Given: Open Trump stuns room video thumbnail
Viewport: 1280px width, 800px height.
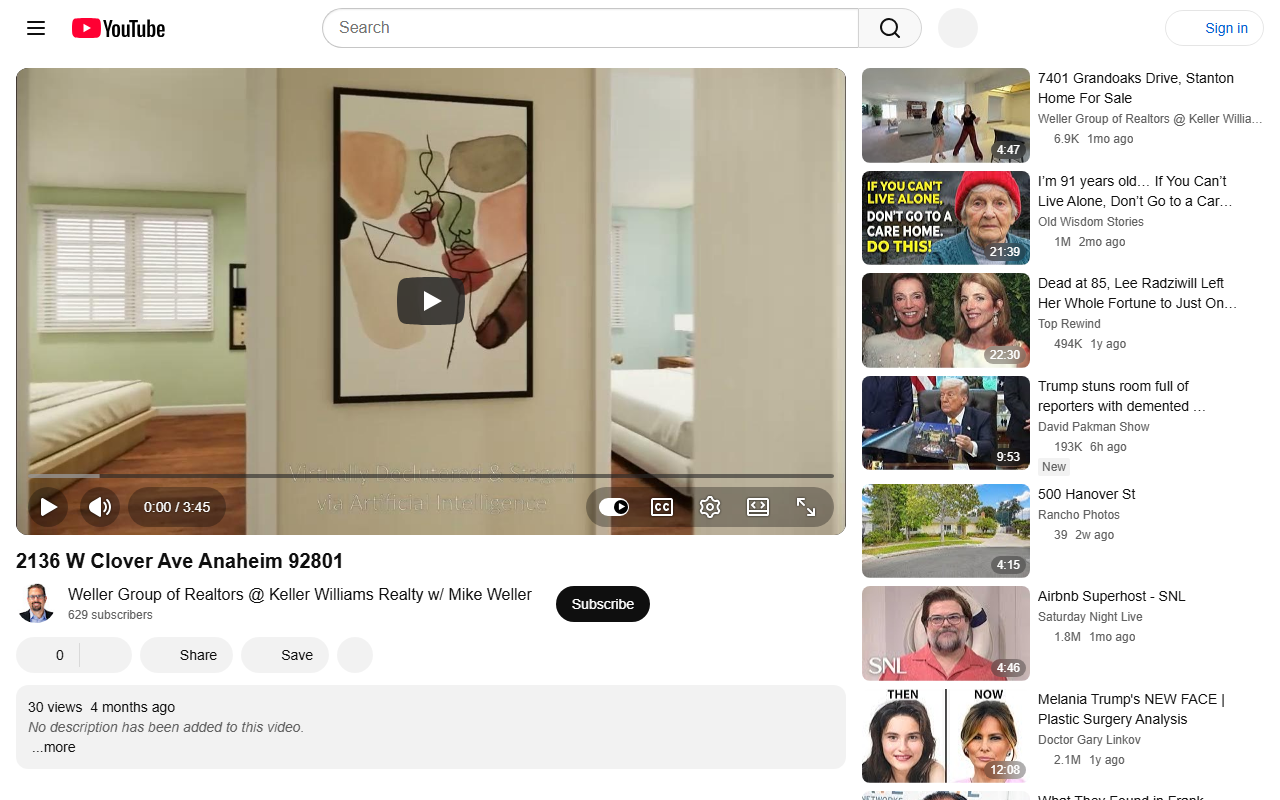Looking at the screenshot, I should tap(946, 423).
